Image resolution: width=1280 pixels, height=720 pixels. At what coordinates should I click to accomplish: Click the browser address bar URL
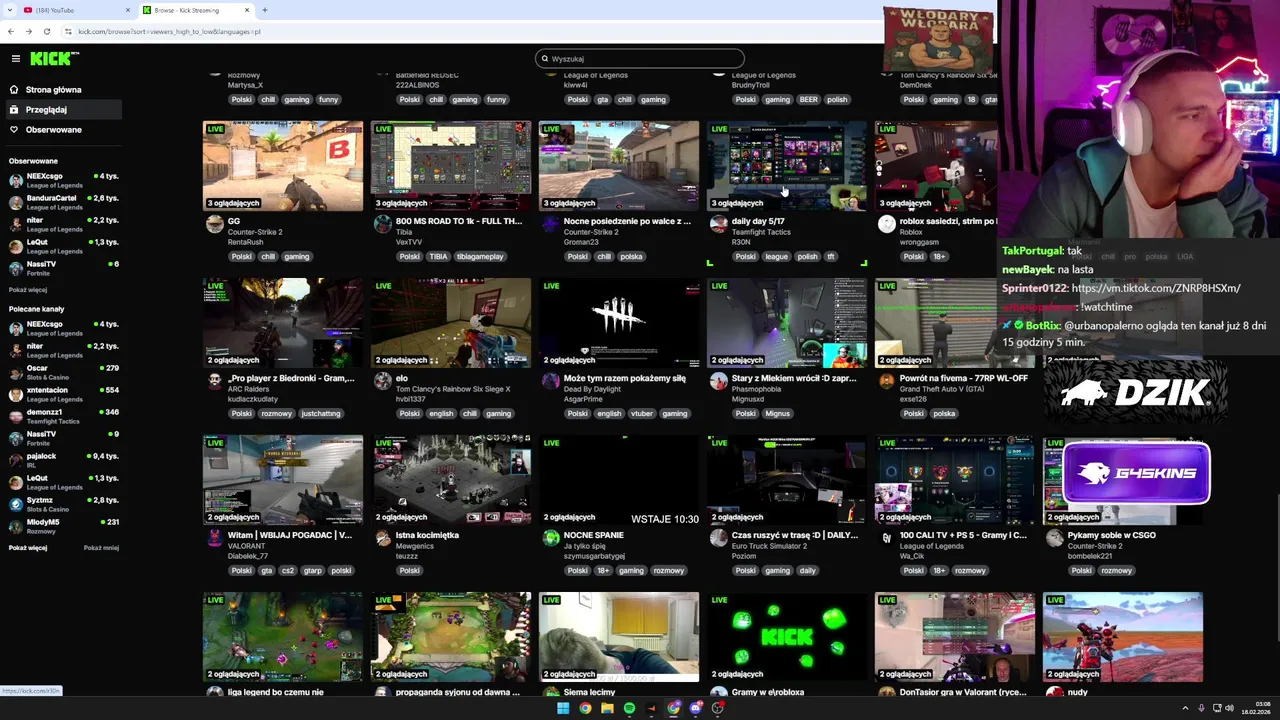169,31
